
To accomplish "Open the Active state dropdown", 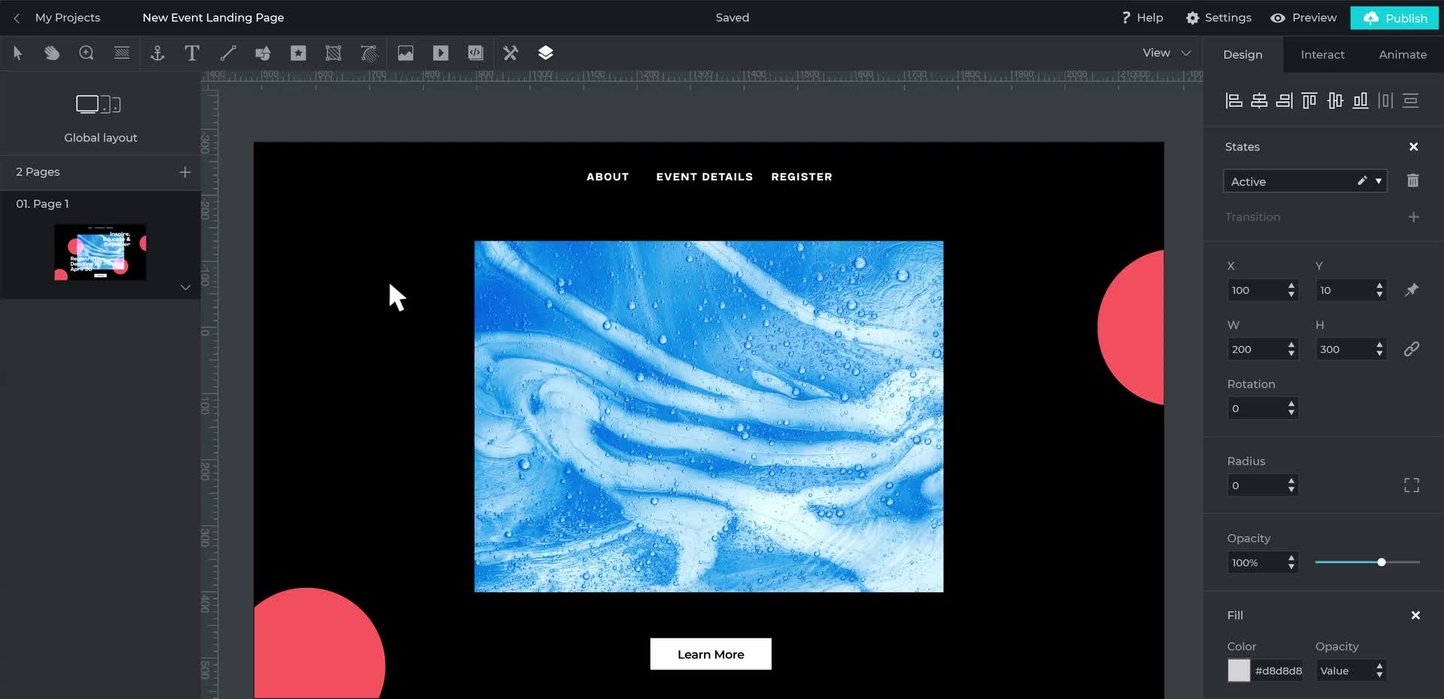I will (x=1379, y=181).
